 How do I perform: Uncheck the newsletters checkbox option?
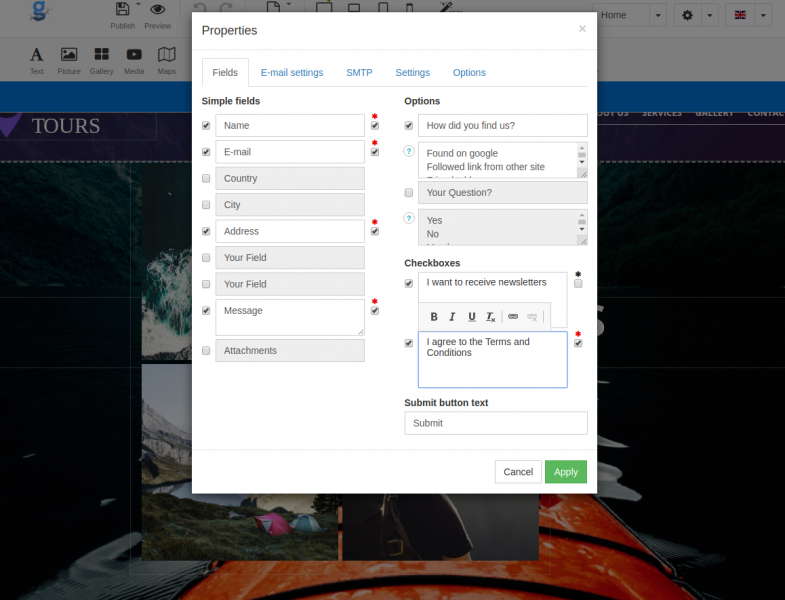[409, 283]
